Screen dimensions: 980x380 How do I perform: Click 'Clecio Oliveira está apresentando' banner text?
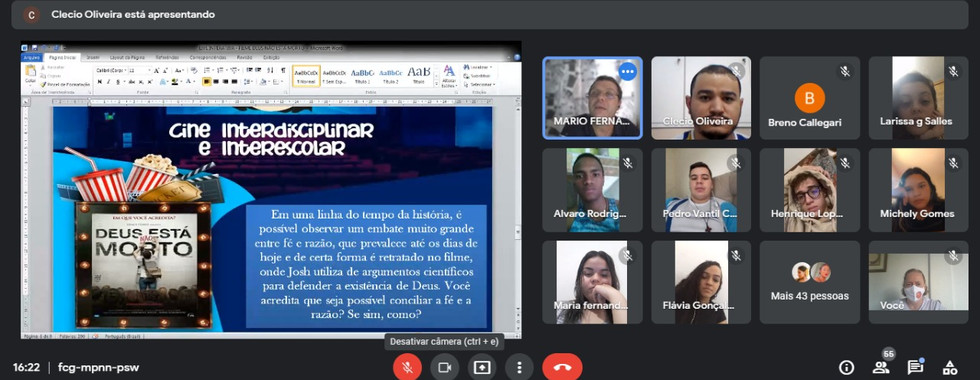133,14
